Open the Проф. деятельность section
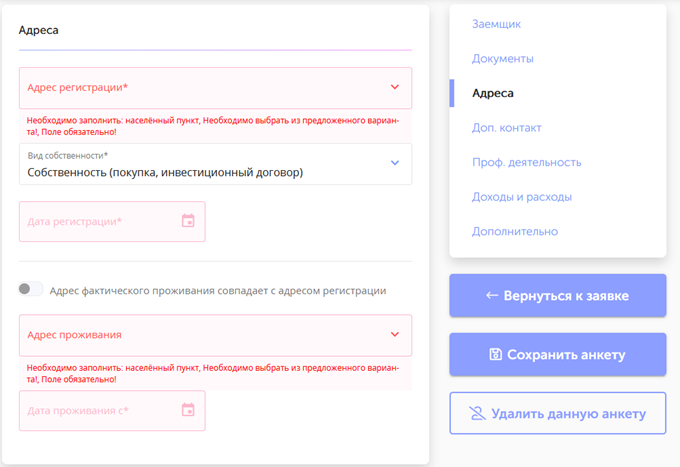680x467 pixels. click(x=526, y=162)
